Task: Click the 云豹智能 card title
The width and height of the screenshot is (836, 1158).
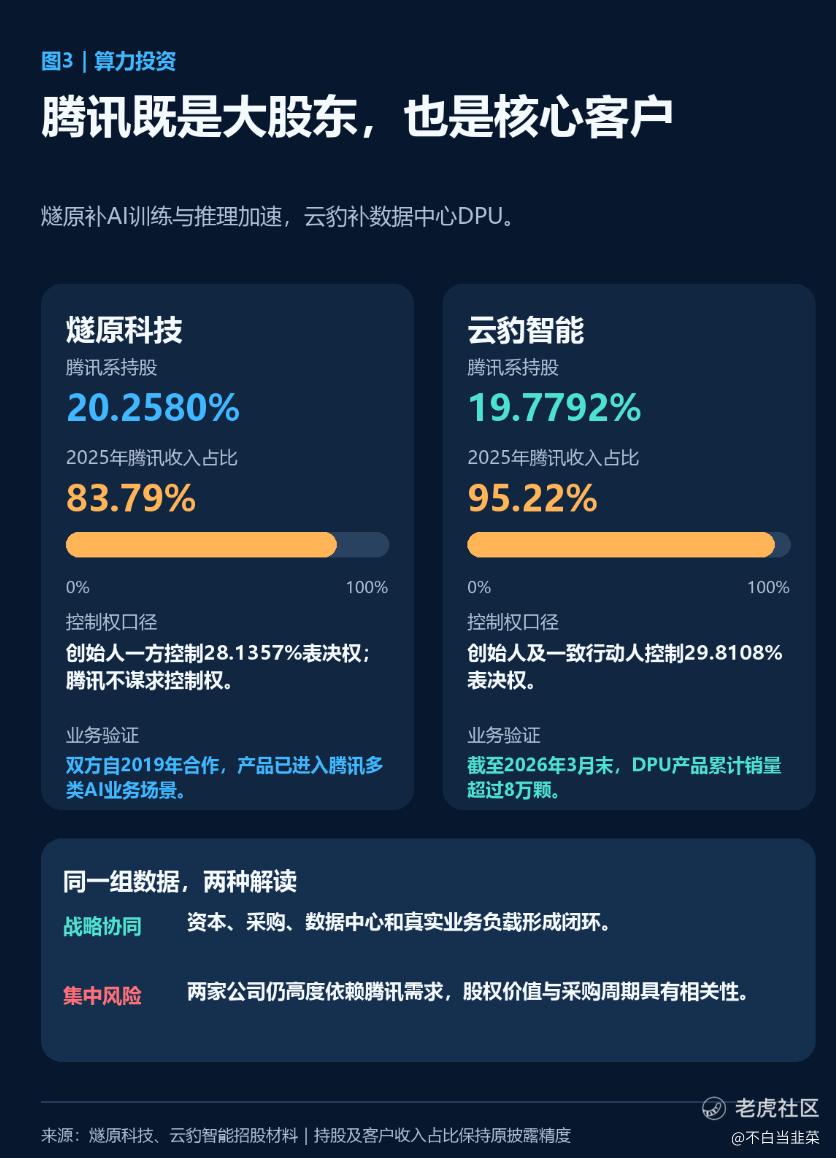Action: [x=526, y=330]
